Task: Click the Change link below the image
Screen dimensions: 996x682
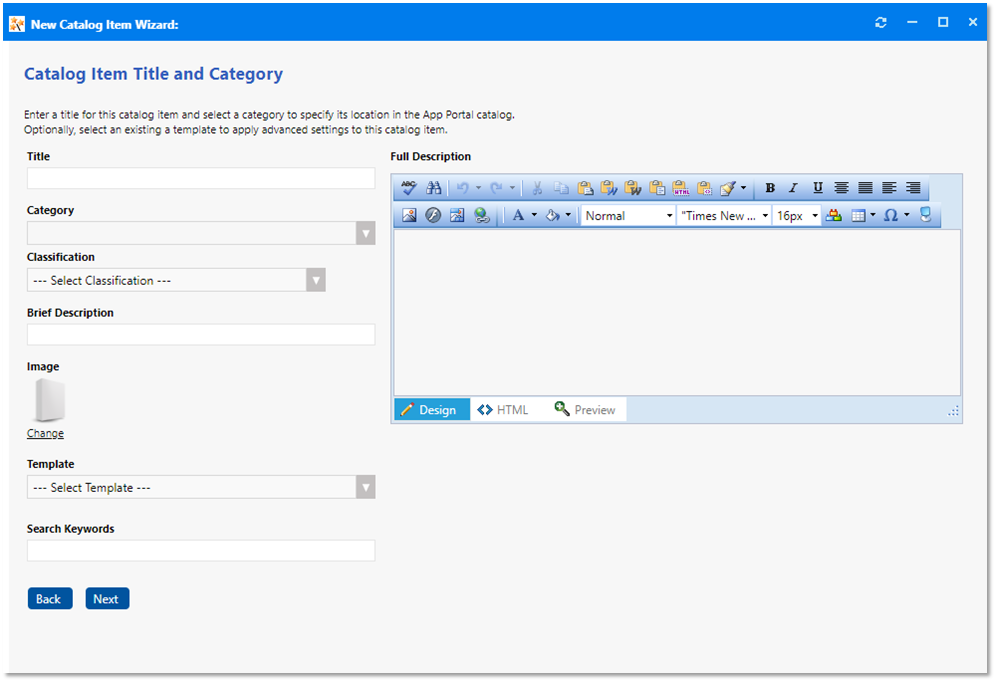Action: [45, 433]
